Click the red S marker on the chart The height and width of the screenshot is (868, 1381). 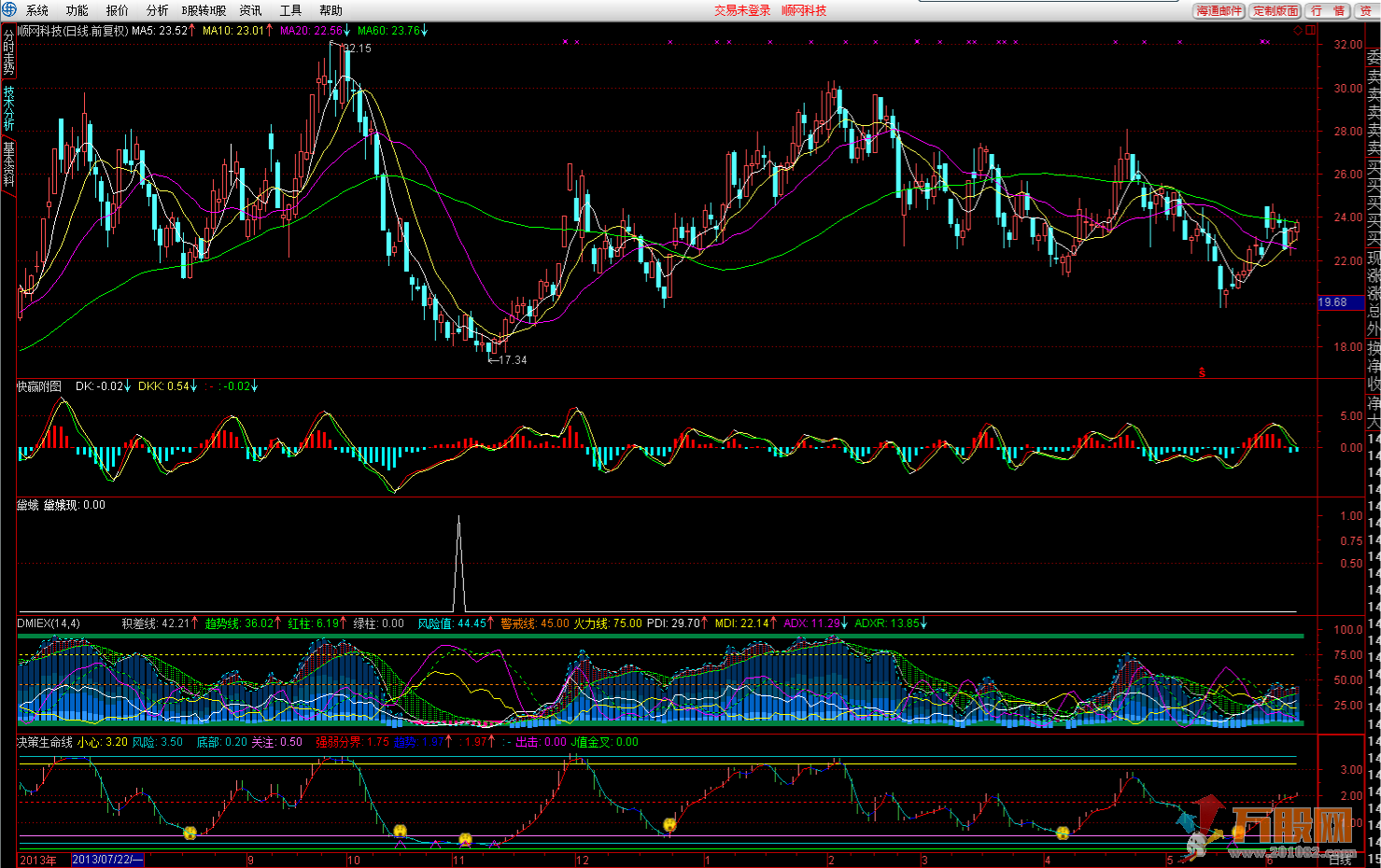pos(1202,372)
